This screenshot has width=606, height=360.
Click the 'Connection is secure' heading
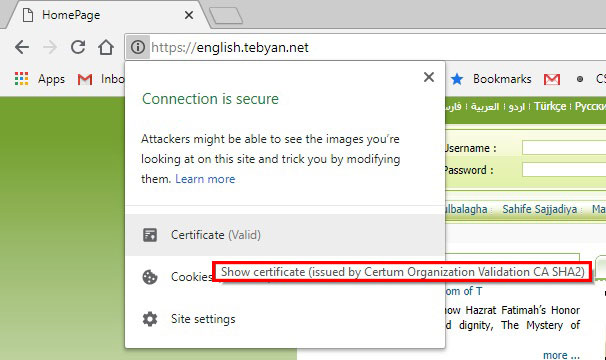coord(210,99)
